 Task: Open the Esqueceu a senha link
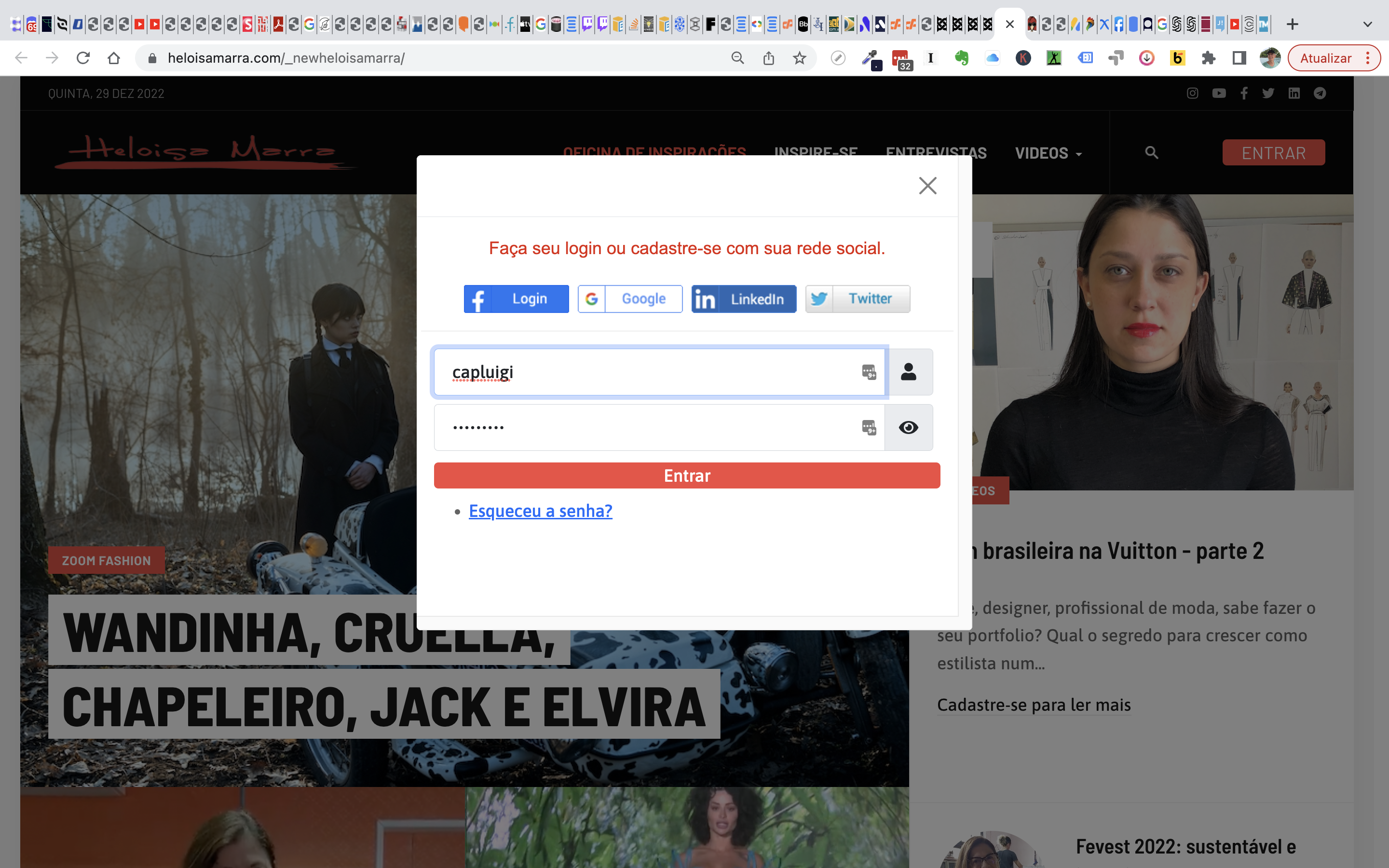(x=540, y=510)
